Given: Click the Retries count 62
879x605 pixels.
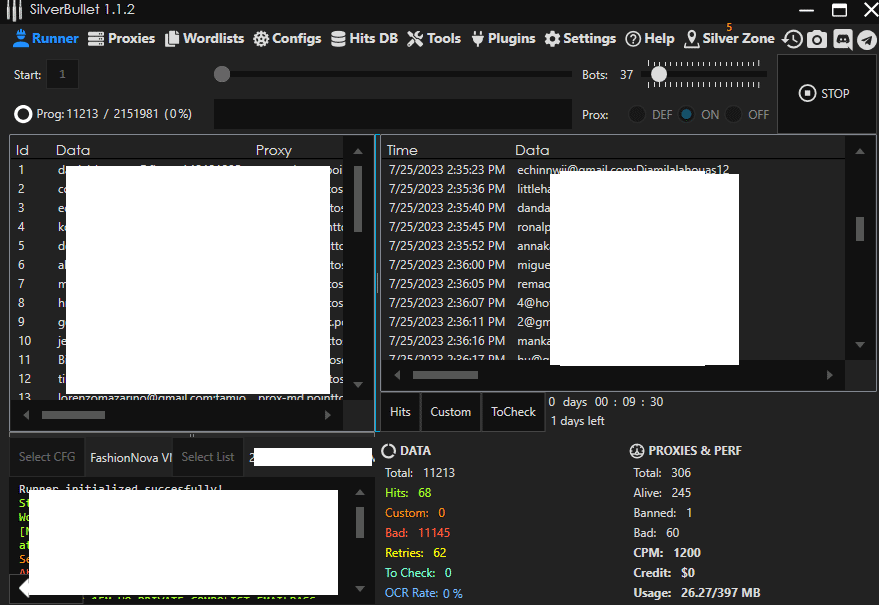Looking at the screenshot, I should click(440, 553).
